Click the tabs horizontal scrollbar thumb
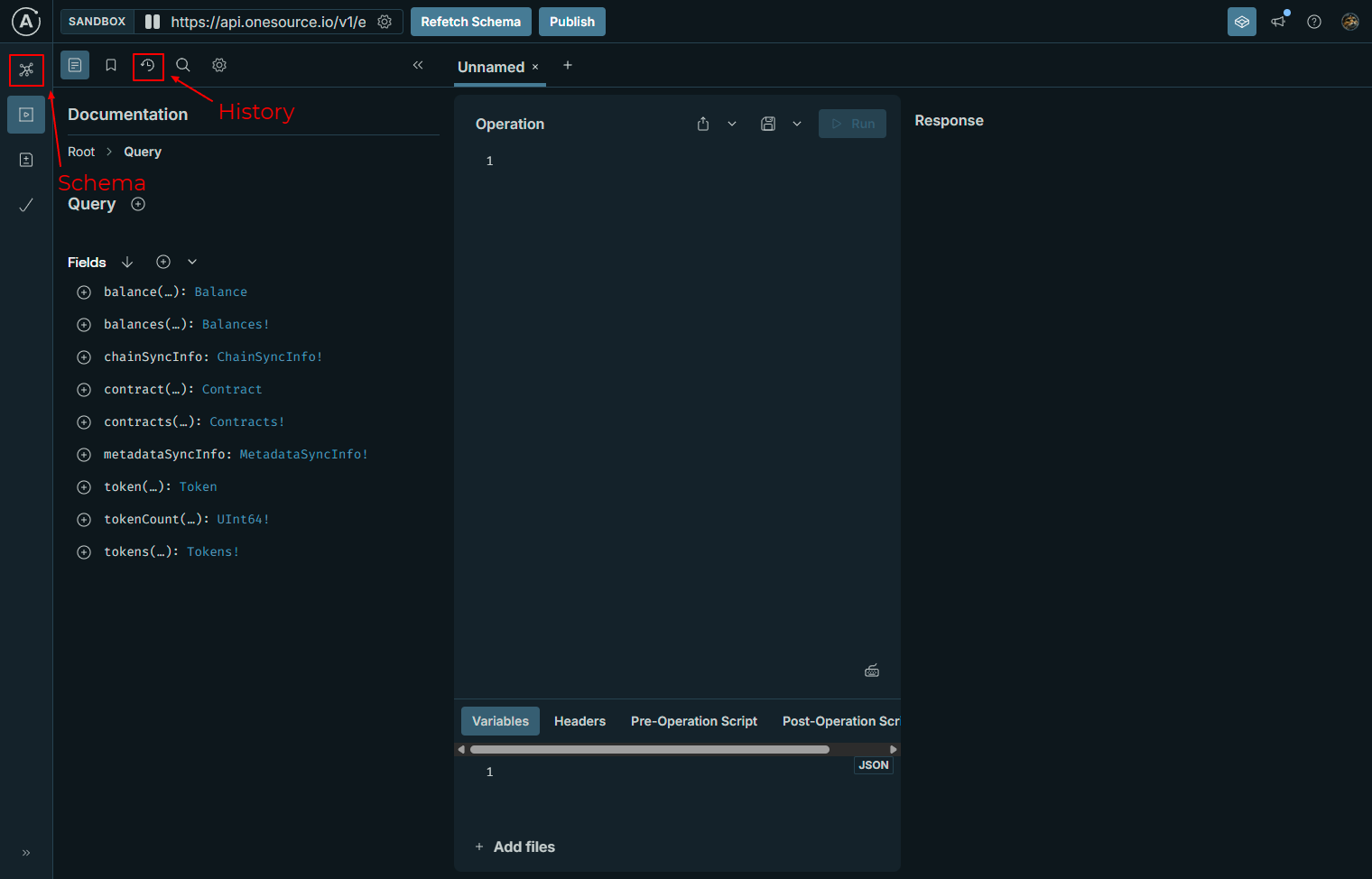Viewport: 1372px width, 879px height. pos(649,749)
